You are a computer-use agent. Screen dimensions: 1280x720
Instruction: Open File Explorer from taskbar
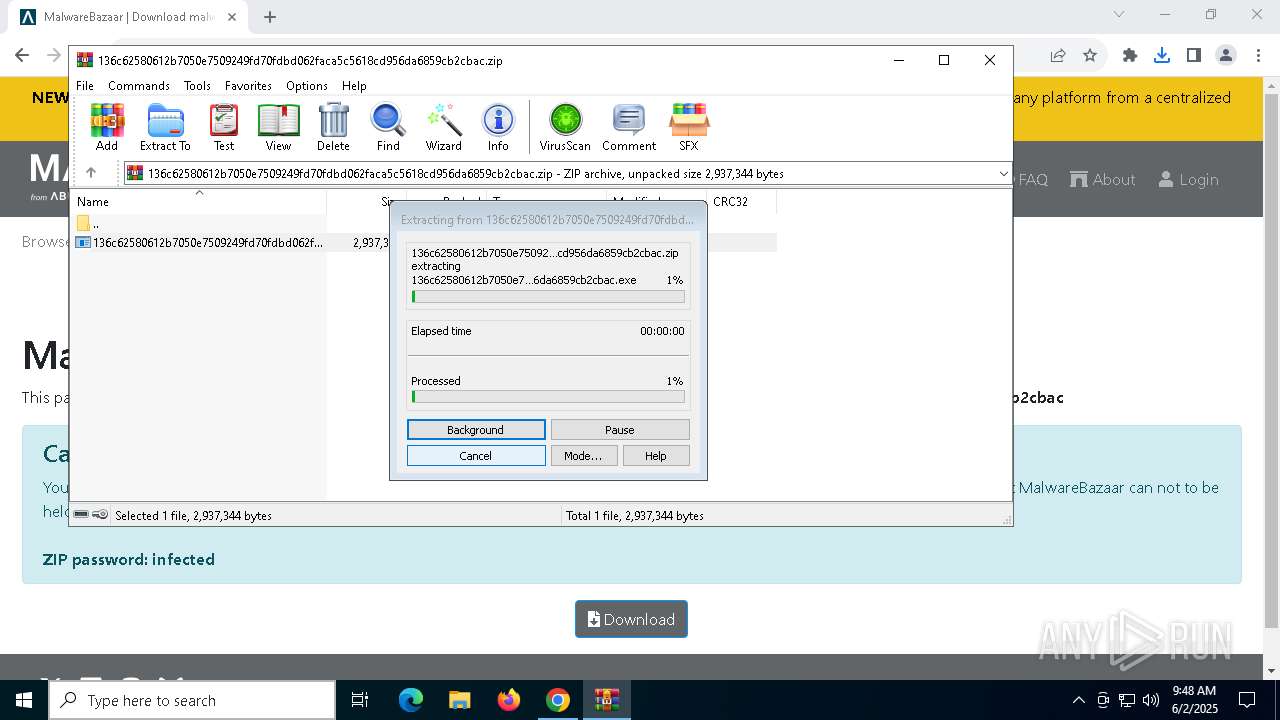pyautogui.click(x=460, y=700)
